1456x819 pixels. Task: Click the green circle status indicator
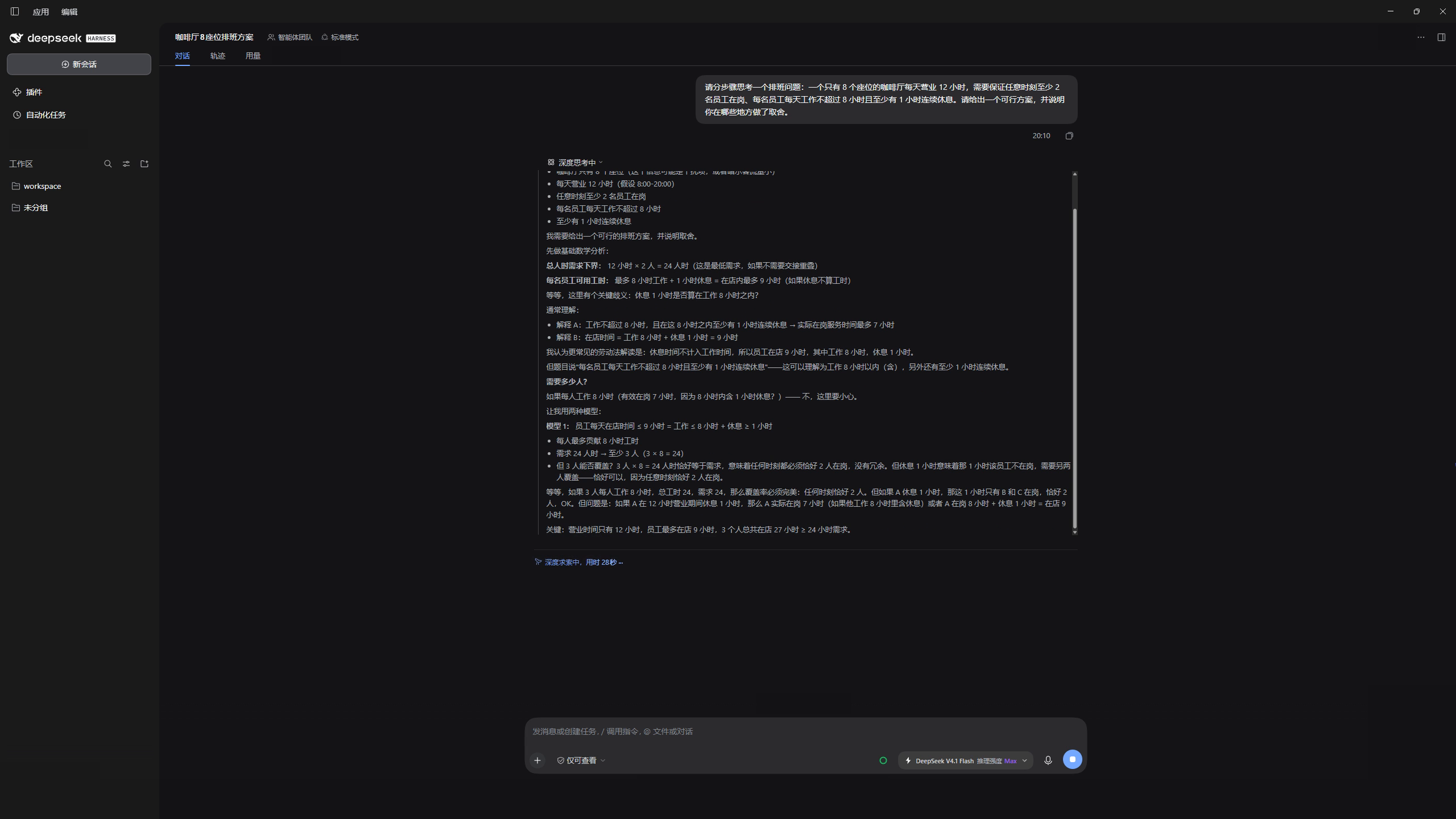coord(883,760)
